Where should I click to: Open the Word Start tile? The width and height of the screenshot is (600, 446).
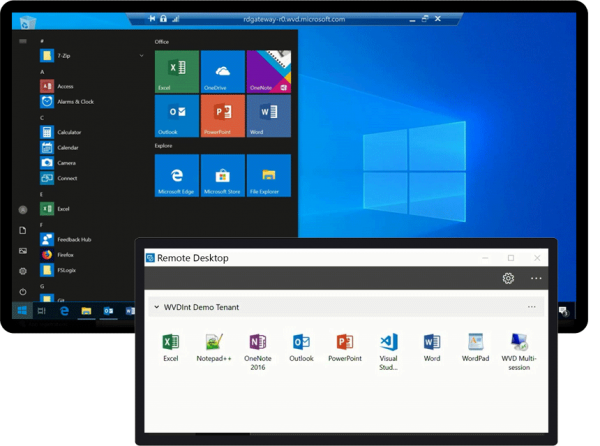[x=269, y=116]
